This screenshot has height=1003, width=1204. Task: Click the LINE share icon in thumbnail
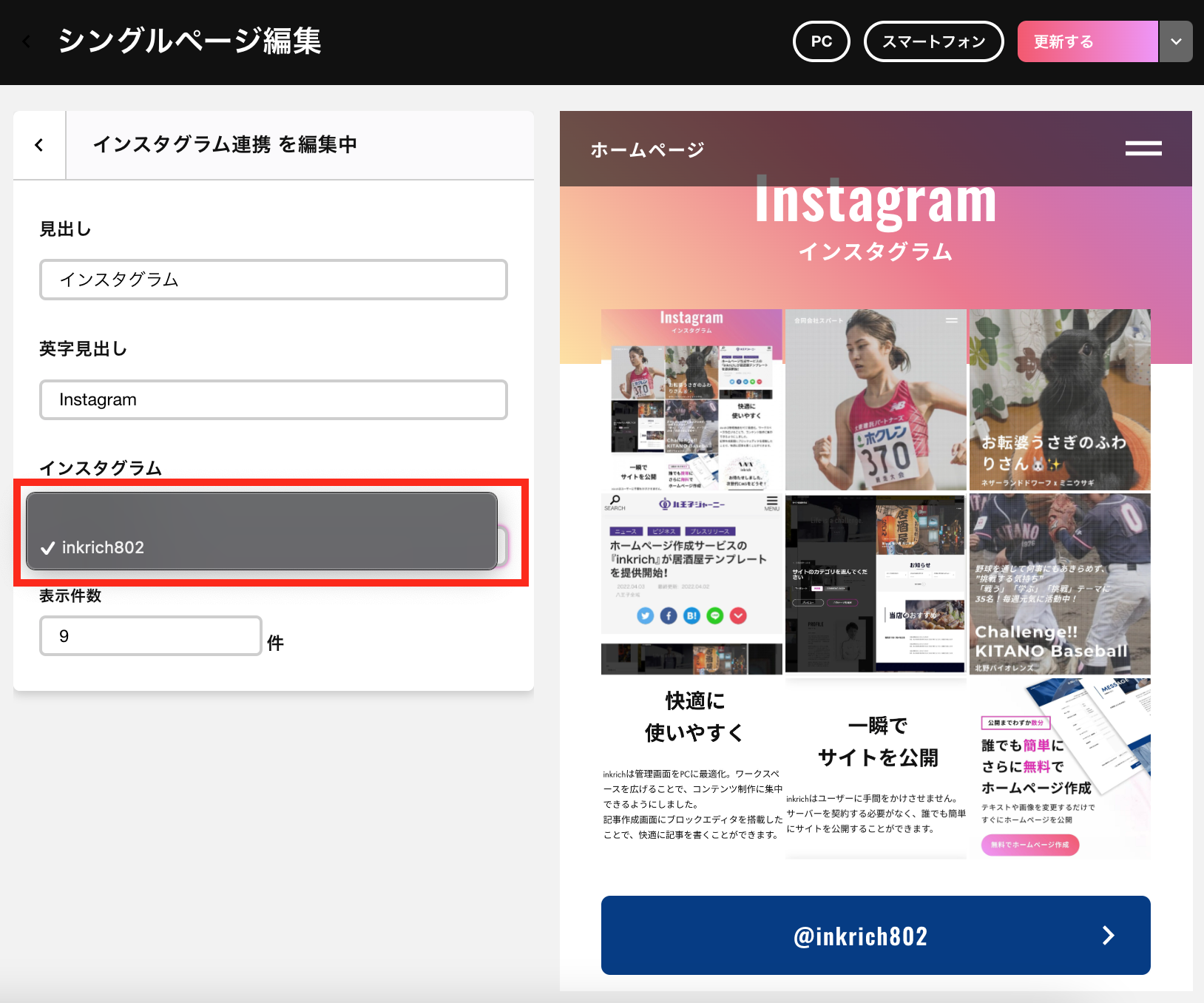coord(714,615)
